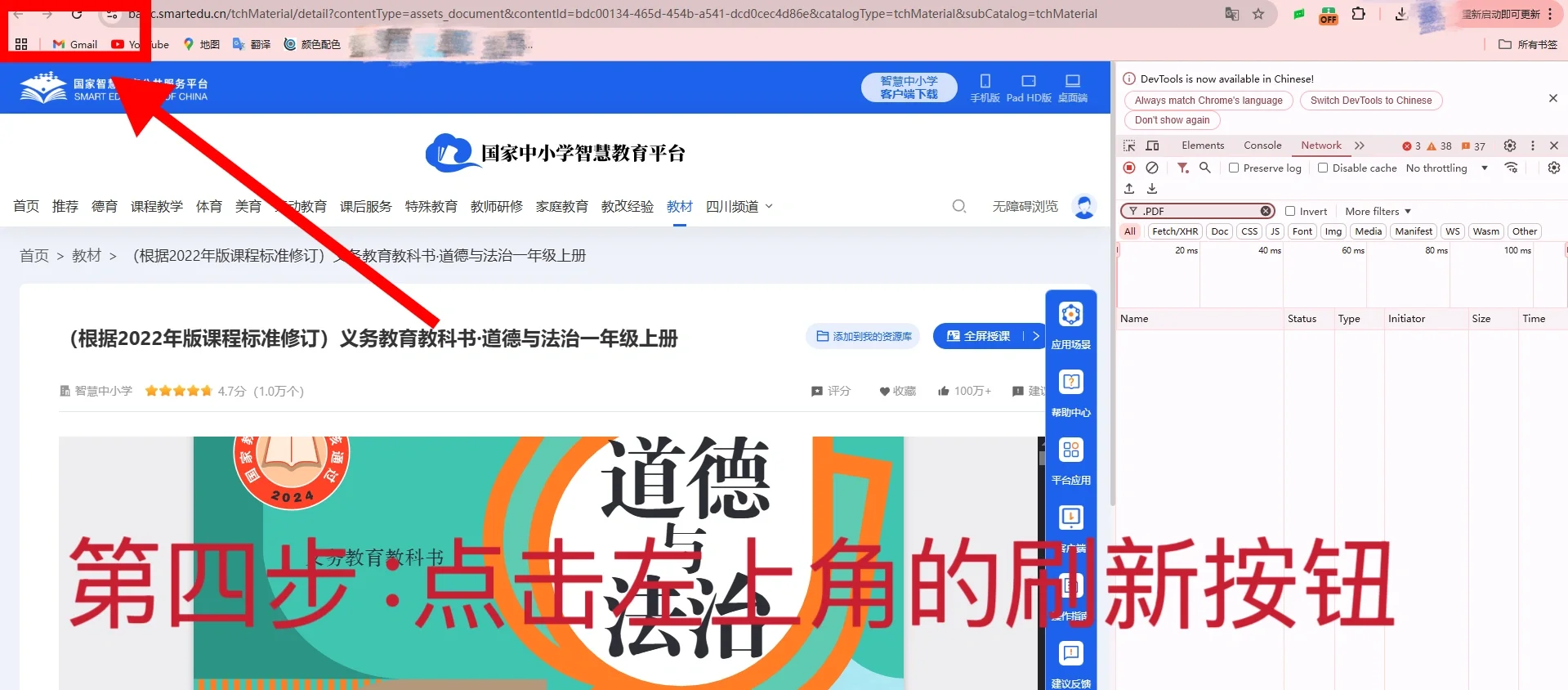1568x690 pixels.
Task: Open DevTools settings gear beside issue counts
Action: (1510, 146)
